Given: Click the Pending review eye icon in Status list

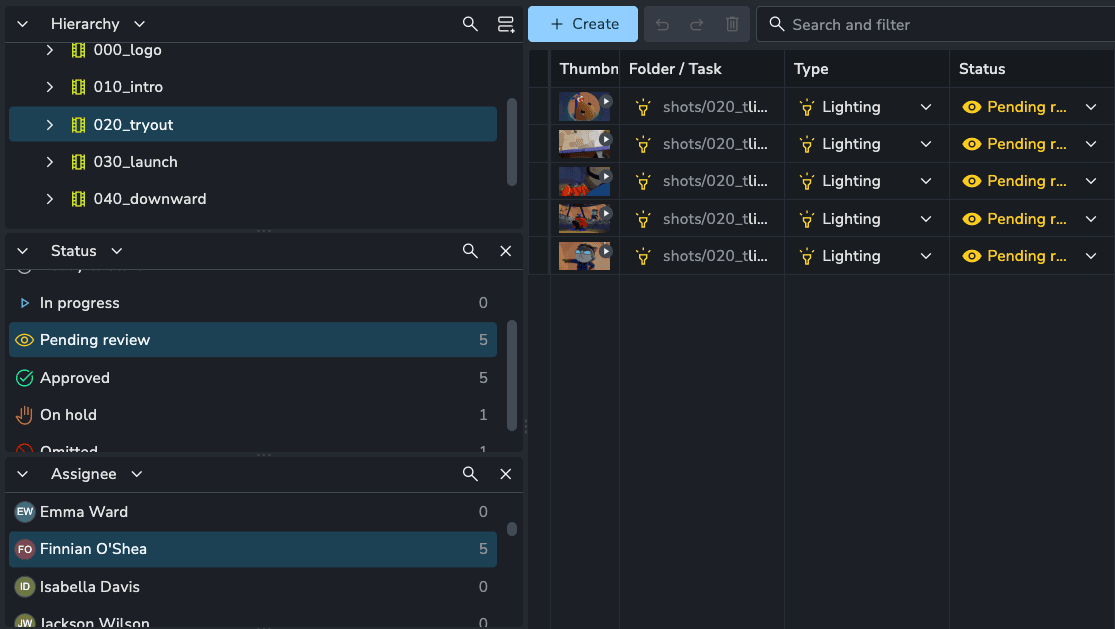Looking at the screenshot, I should pos(24,340).
